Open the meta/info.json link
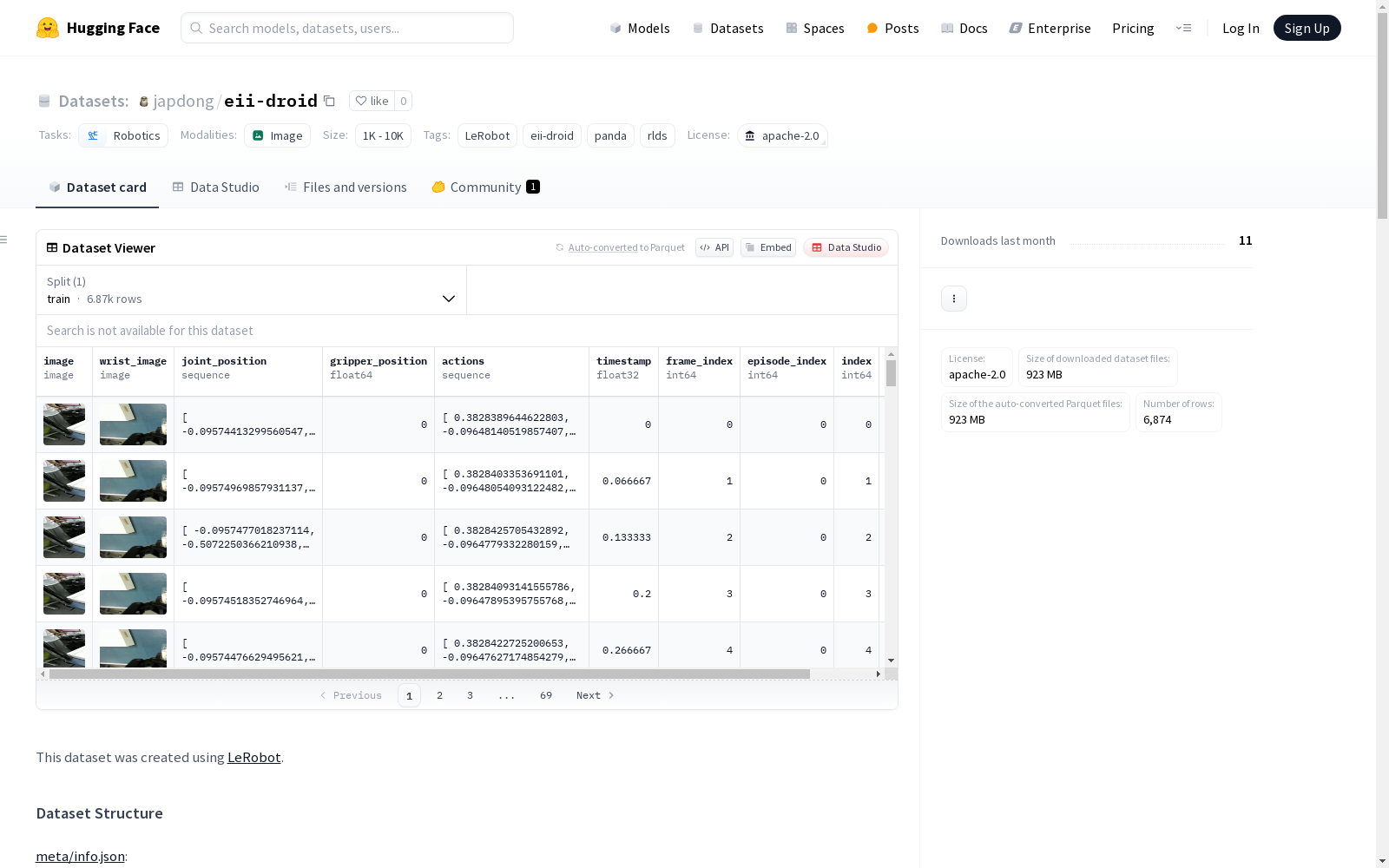The height and width of the screenshot is (868, 1389). pyautogui.click(x=80, y=856)
